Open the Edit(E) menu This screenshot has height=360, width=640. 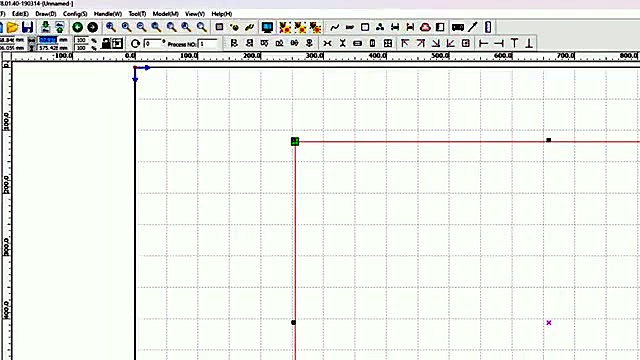(x=20, y=14)
